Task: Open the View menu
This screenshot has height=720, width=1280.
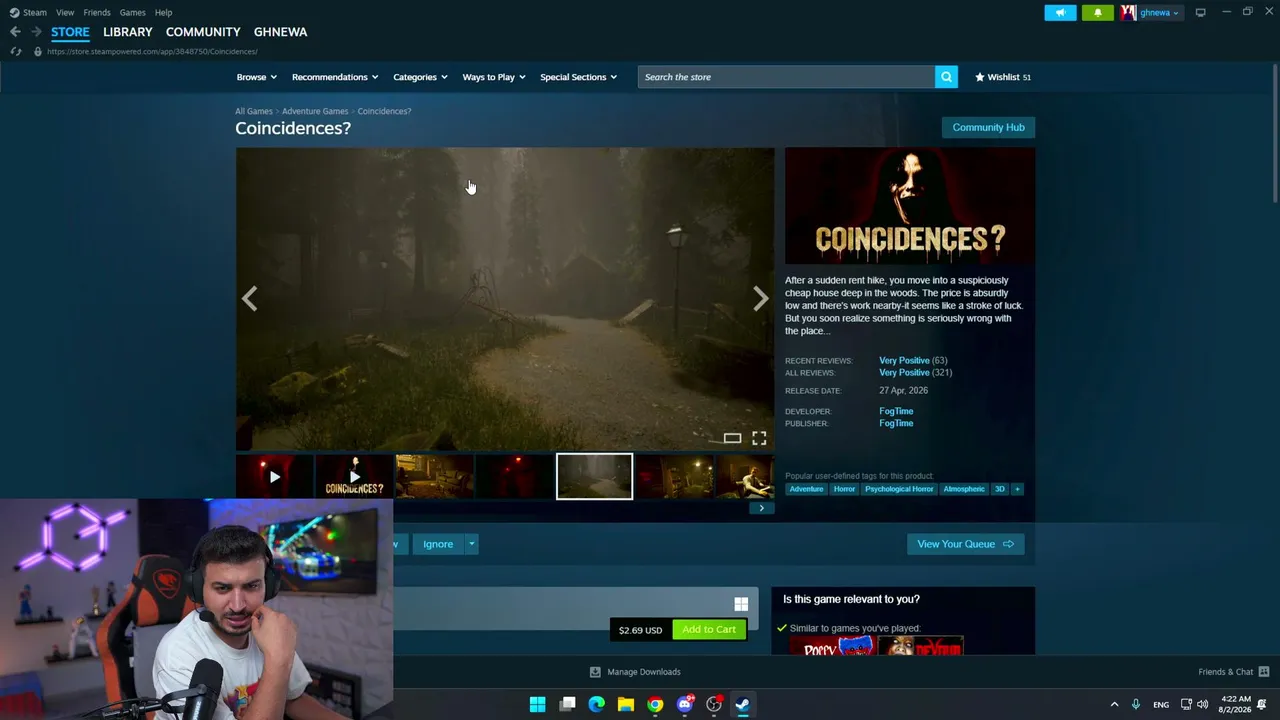Action: [65, 12]
